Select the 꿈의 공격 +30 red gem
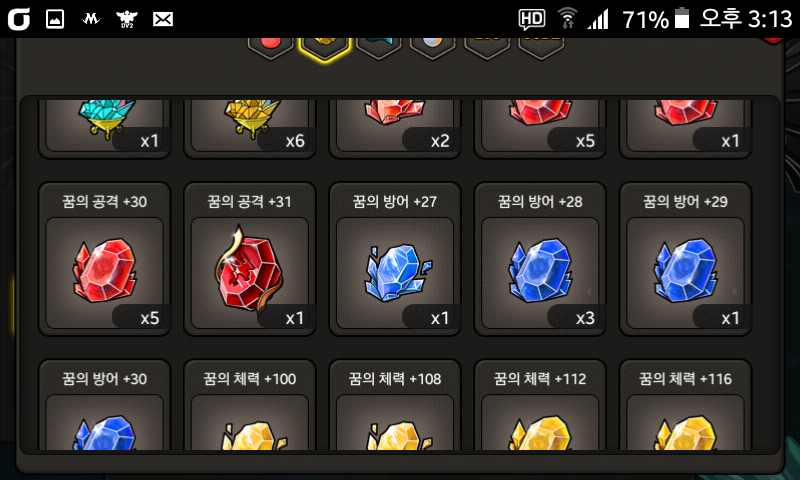The height and width of the screenshot is (480, 800). [x=105, y=259]
